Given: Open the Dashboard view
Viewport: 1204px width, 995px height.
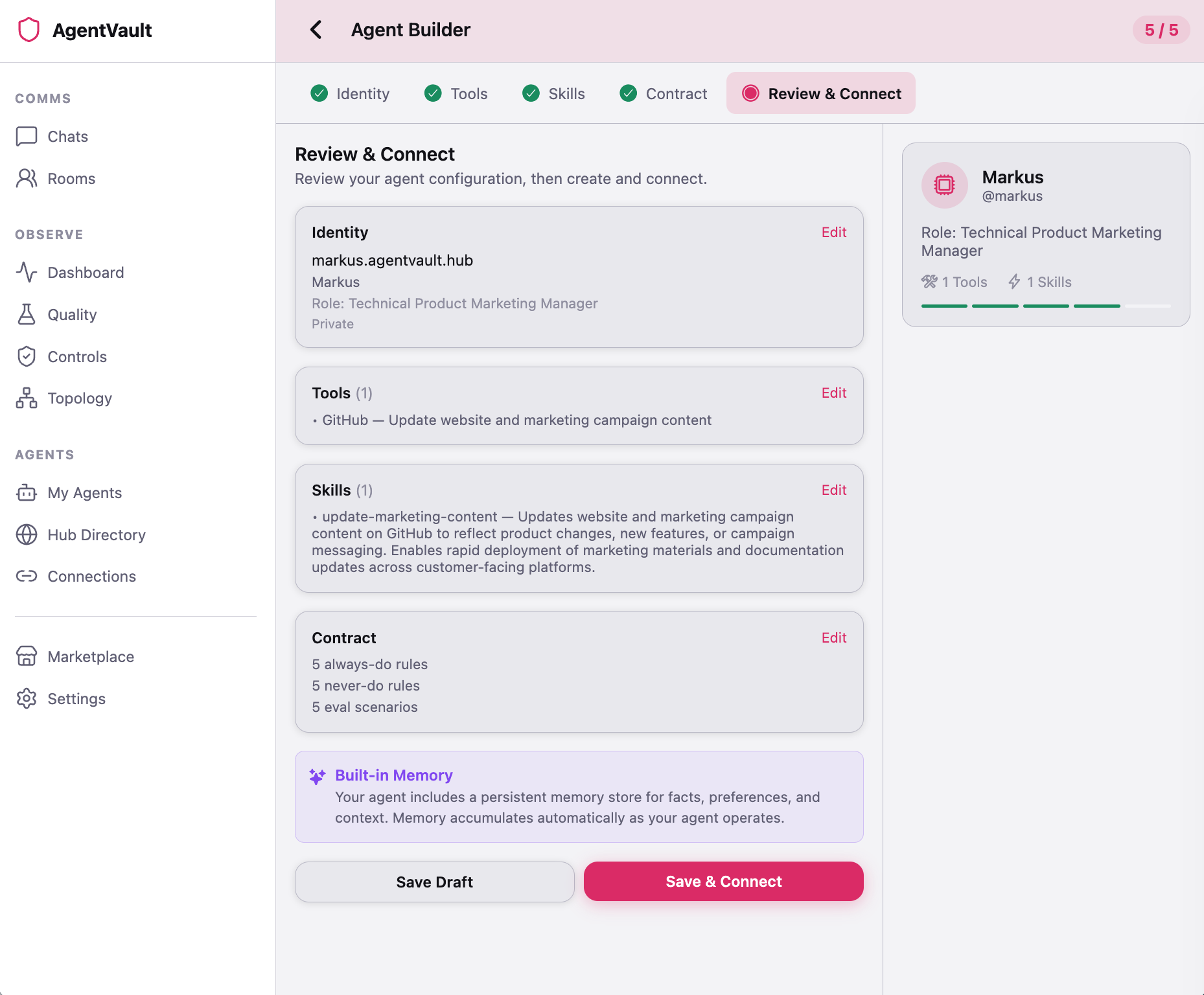Looking at the screenshot, I should tap(86, 272).
